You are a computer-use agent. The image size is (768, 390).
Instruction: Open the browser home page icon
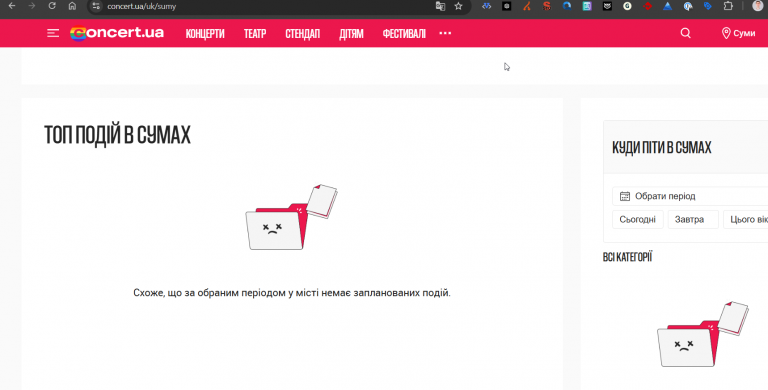[72, 6]
